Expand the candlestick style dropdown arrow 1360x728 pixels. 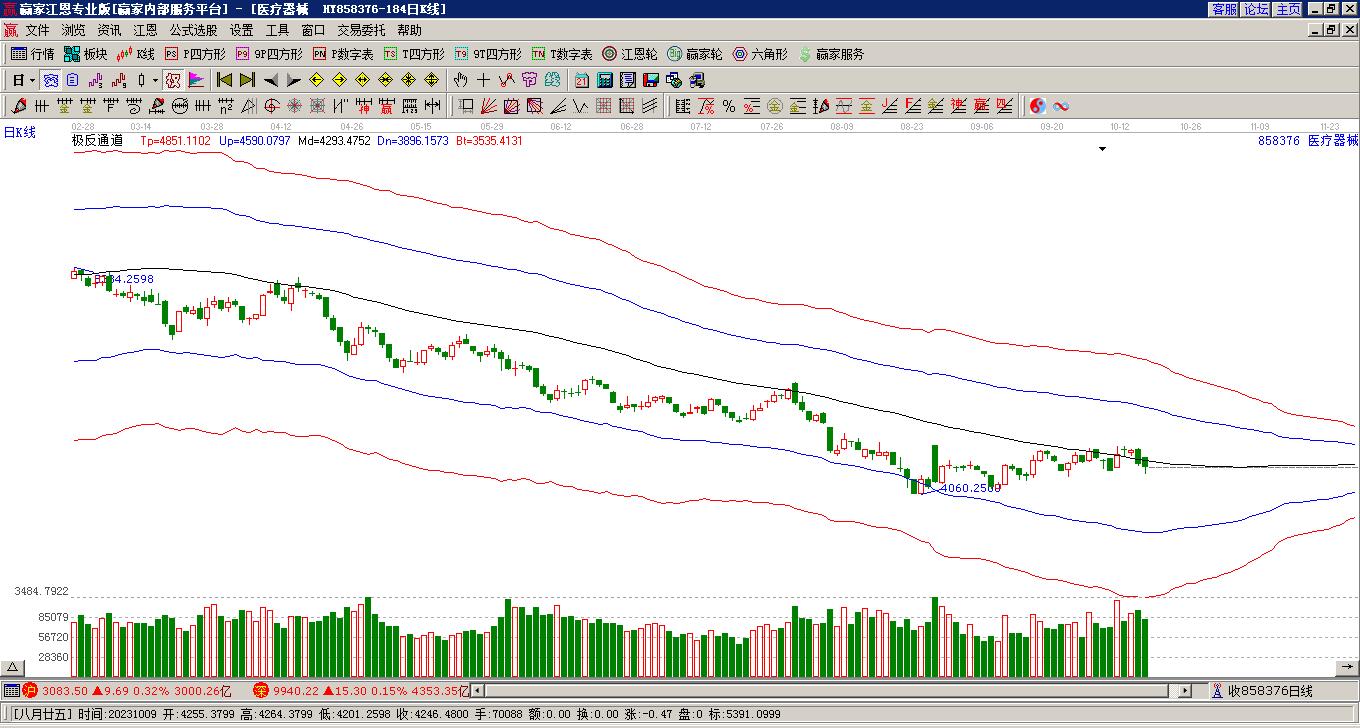[x=155, y=80]
